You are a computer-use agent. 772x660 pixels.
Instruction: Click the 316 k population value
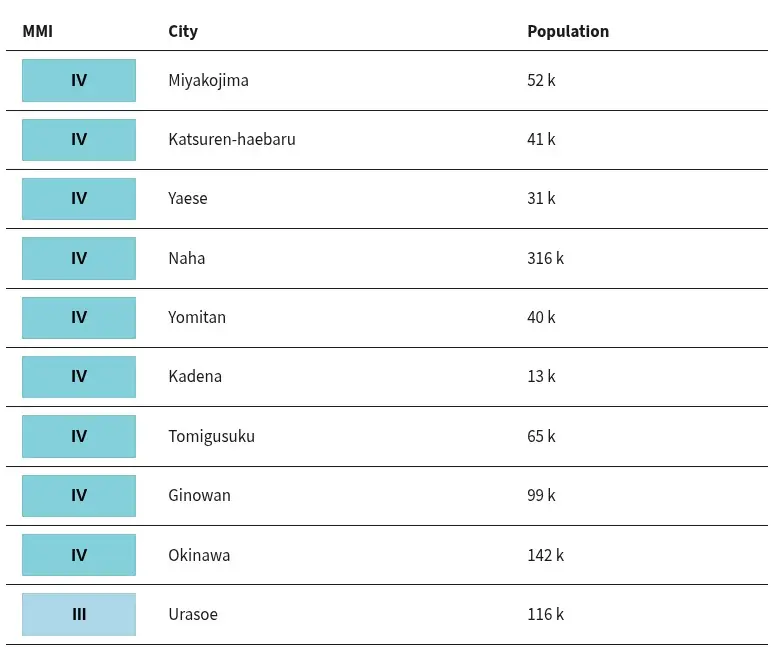(x=546, y=258)
